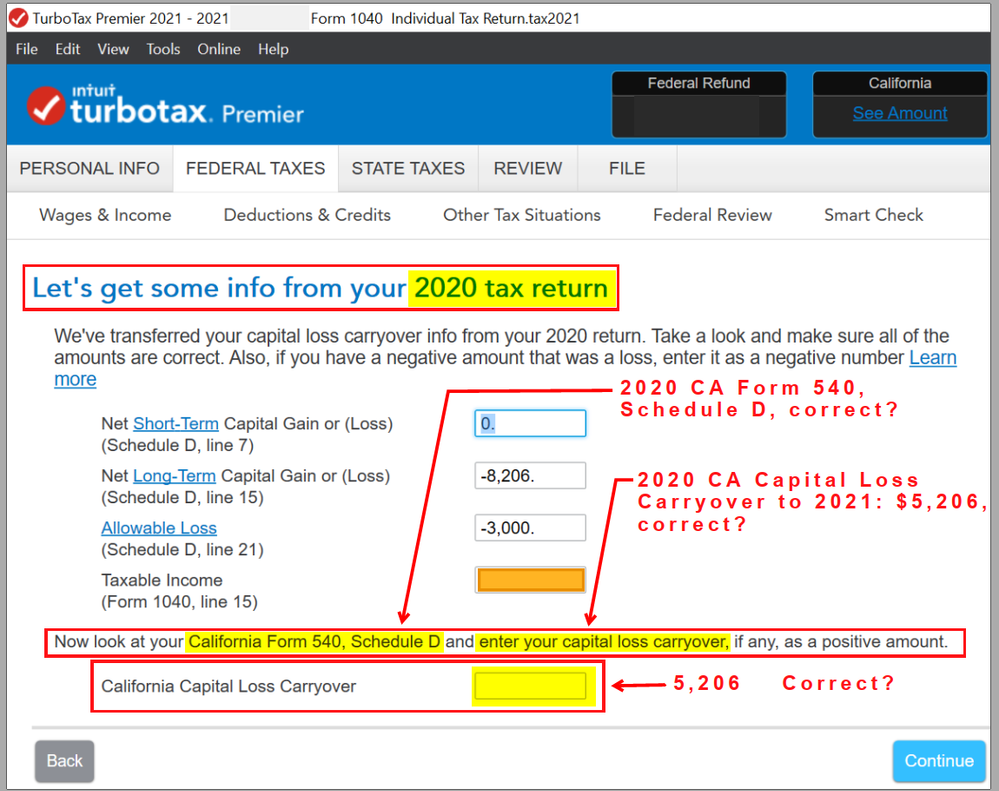Screen dimensions: 999x791
Task: Open the Tools menu
Action: pyautogui.click(x=163, y=49)
